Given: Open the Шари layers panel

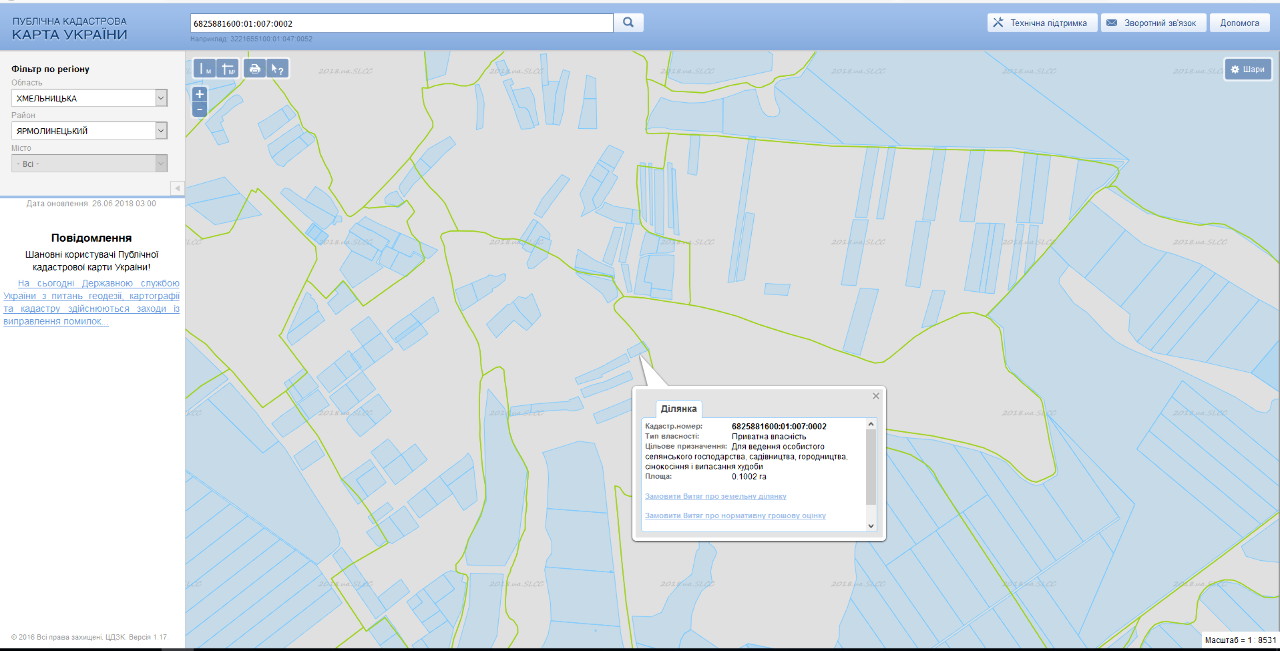Looking at the screenshot, I should [1247, 69].
